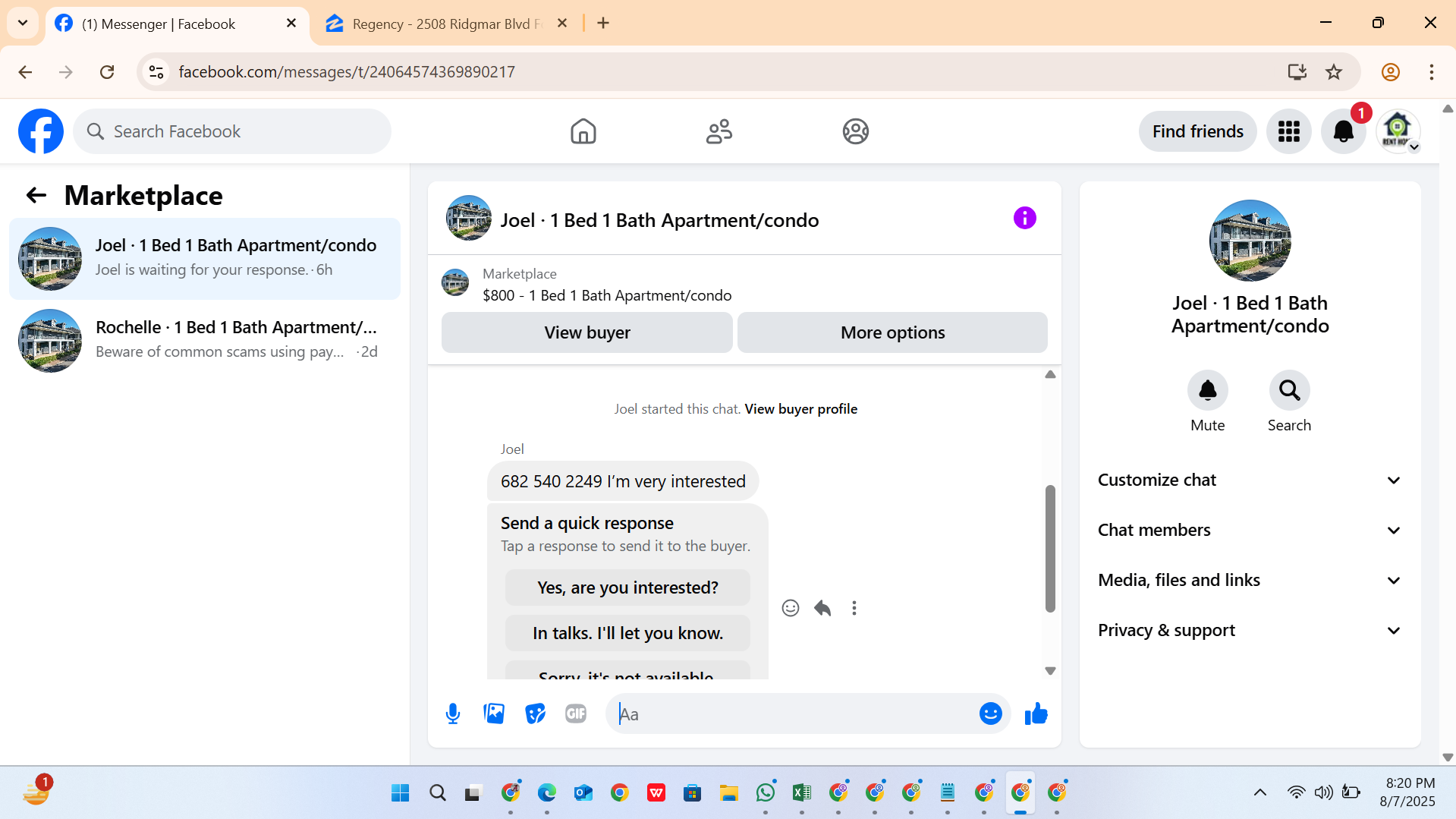Click the Search Facebook field
Image resolution: width=1456 pixels, height=819 pixels.
[232, 131]
